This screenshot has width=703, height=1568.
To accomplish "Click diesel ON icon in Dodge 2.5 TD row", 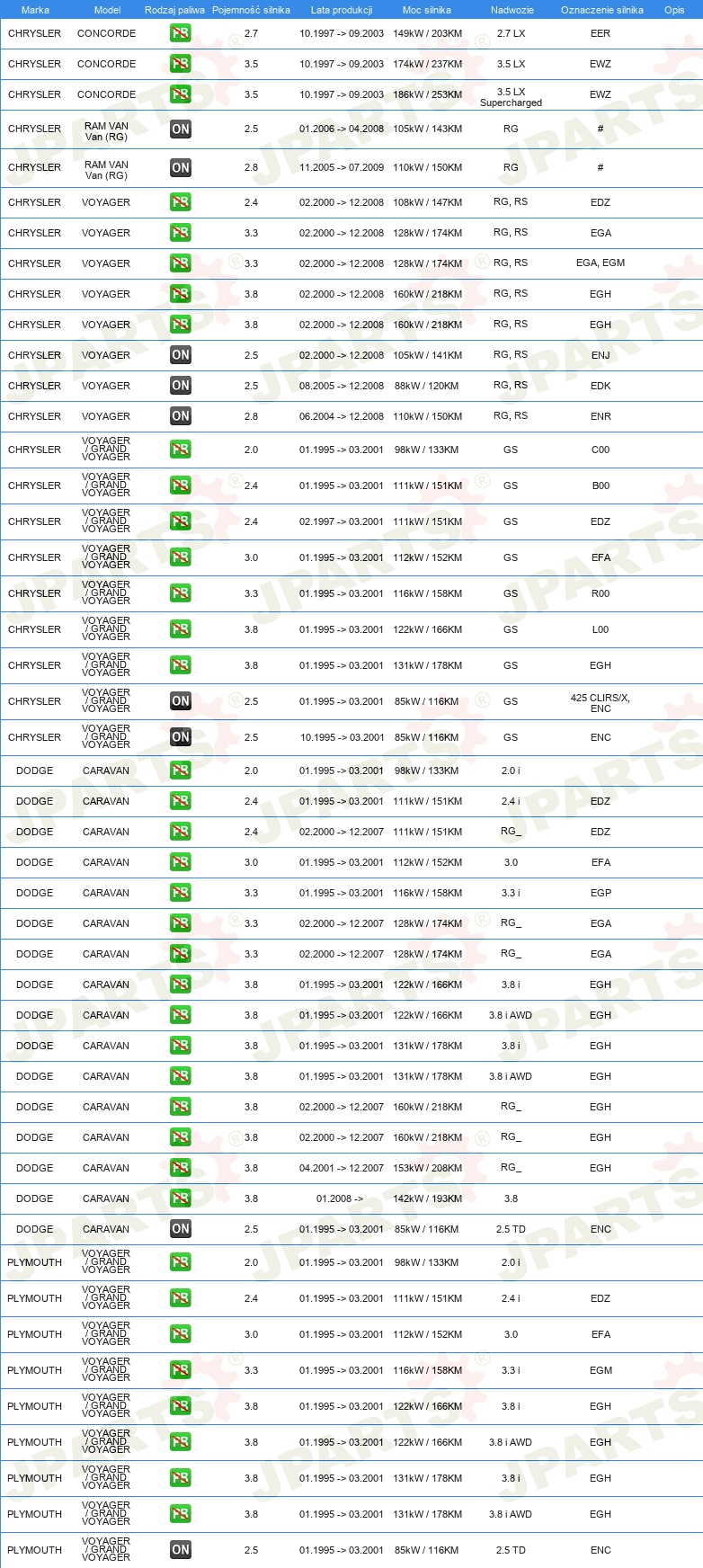I will point(181,1229).
